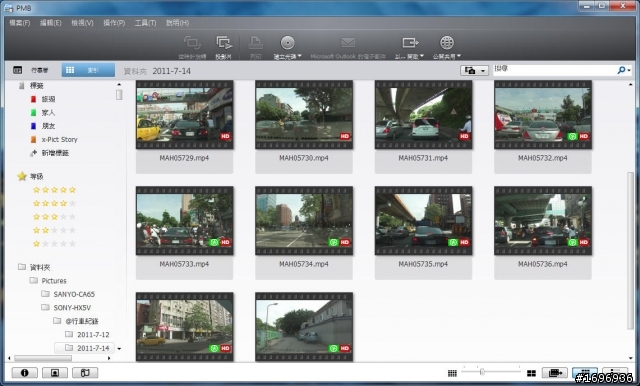640x386 pixels.
Task: Click the print toolbar icon
Action: (256, 43)
